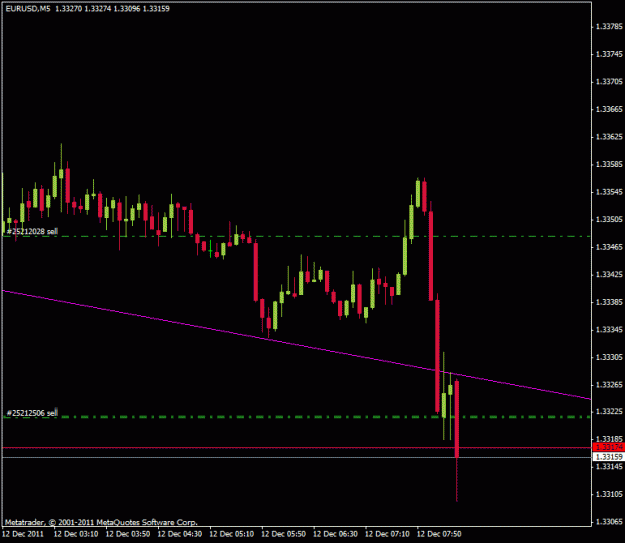Click the 12 Dec 03:10 time label
The height and width of the screenshot is (543, 625).
click(x=76, y=534)
